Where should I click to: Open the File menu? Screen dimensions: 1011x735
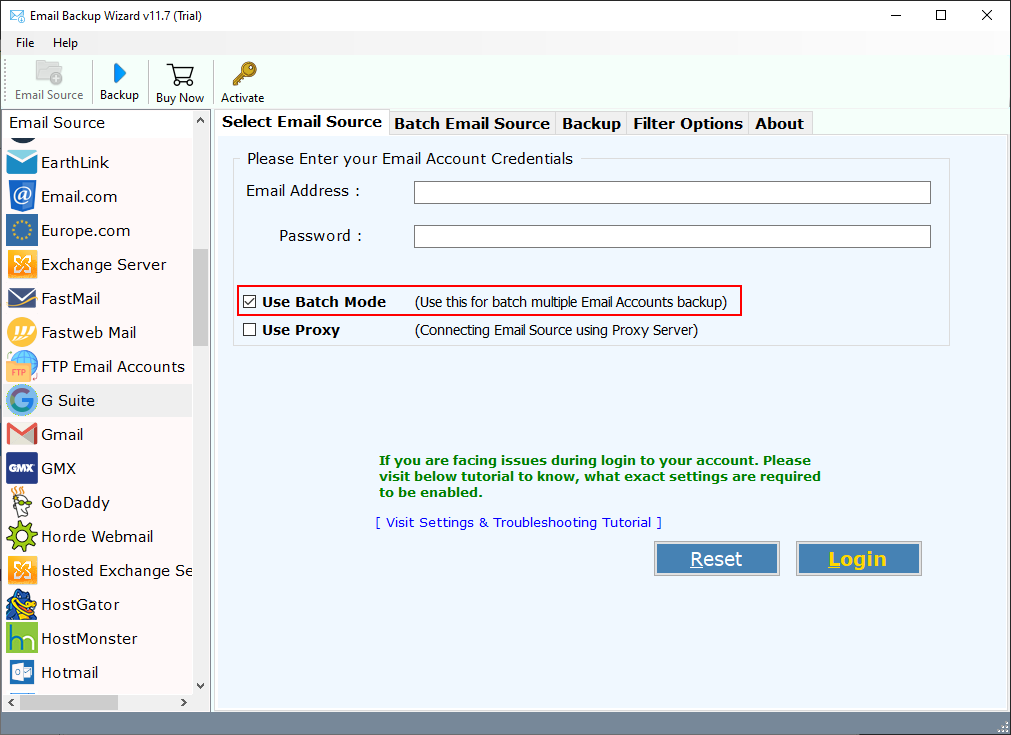point(25,43)
